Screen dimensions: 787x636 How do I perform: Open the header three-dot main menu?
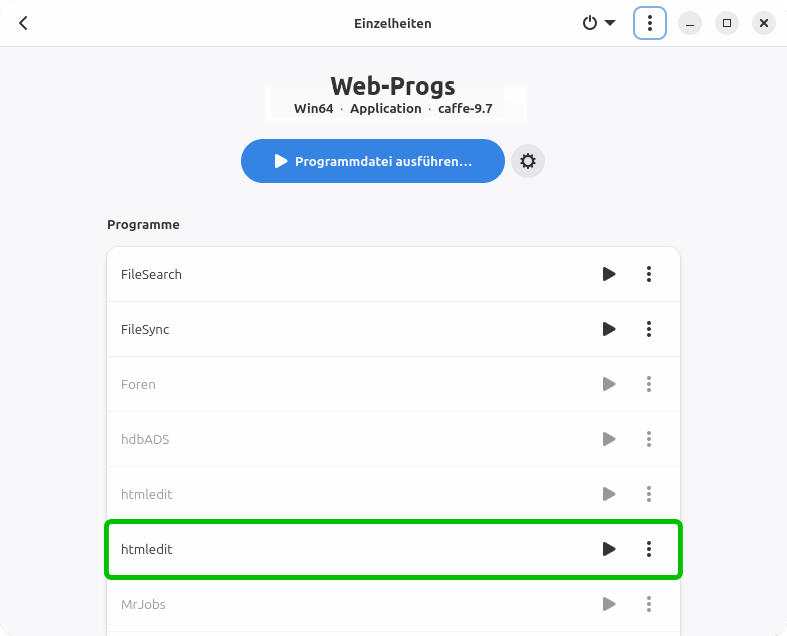(650, 23)
